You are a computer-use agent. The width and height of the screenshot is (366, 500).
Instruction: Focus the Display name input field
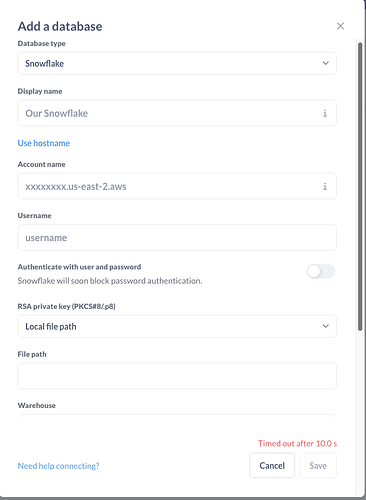pyautogui.click(x=177, y=113)
